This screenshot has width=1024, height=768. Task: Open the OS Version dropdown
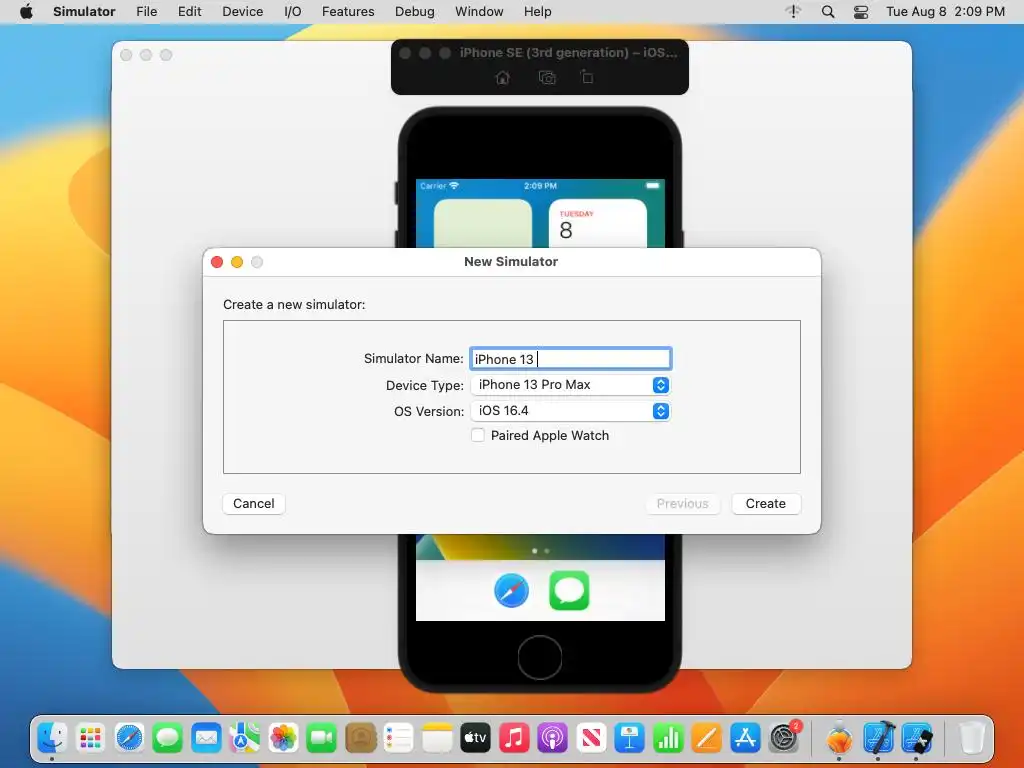[x=570, y=411]
